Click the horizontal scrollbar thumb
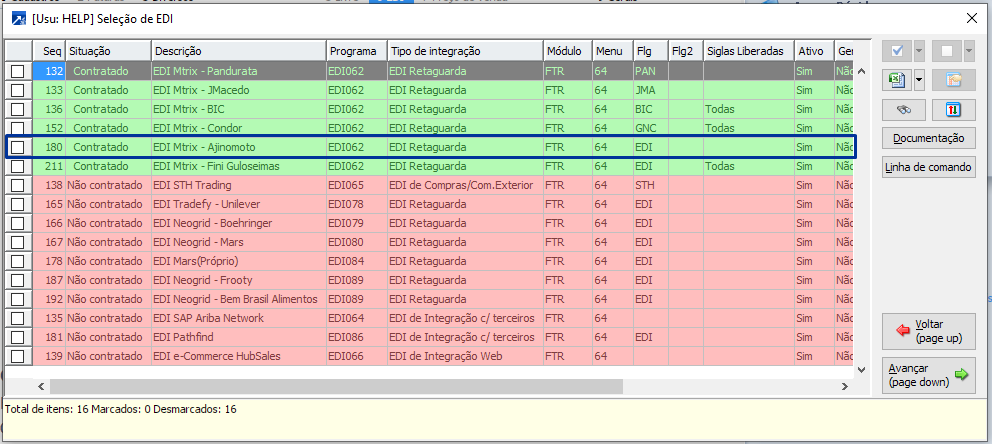This screenshot has height=444, width=992. [x=337, y=386]
